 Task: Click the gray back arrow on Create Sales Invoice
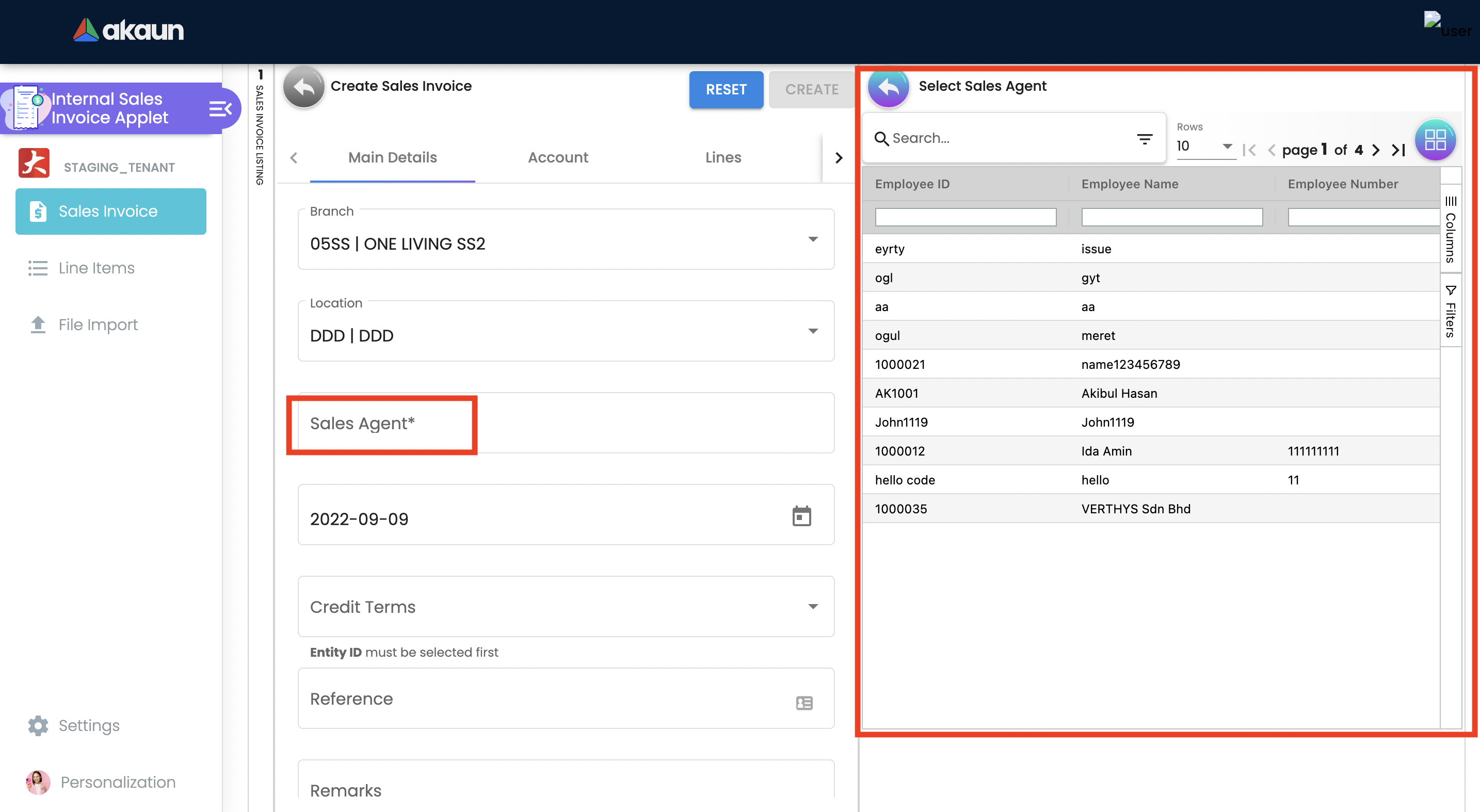pyautogui.click(x=303, y=87)
